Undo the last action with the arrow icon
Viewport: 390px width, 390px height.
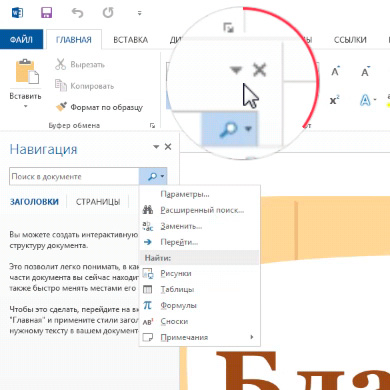(77, 13)
